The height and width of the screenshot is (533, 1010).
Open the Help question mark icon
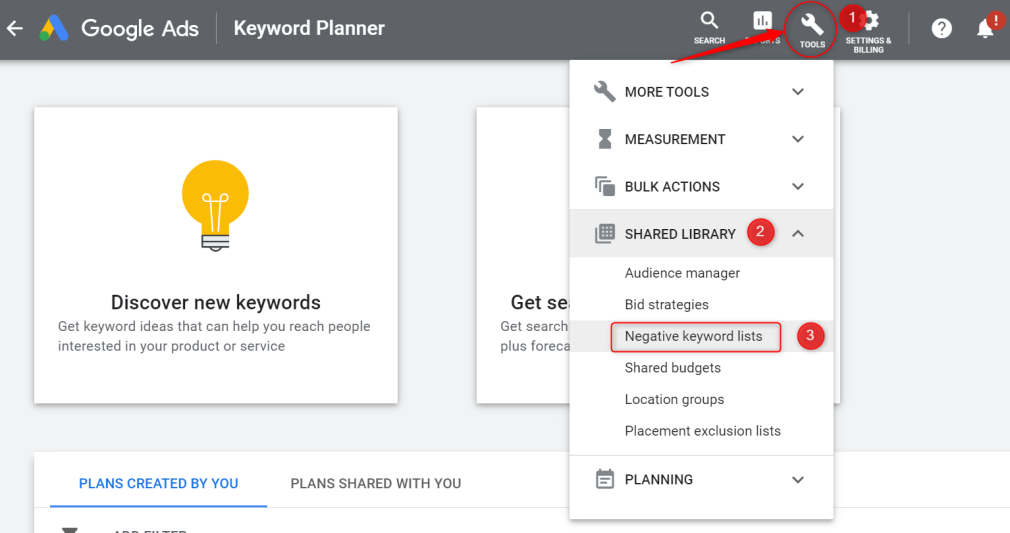click(x=941, y=28)
